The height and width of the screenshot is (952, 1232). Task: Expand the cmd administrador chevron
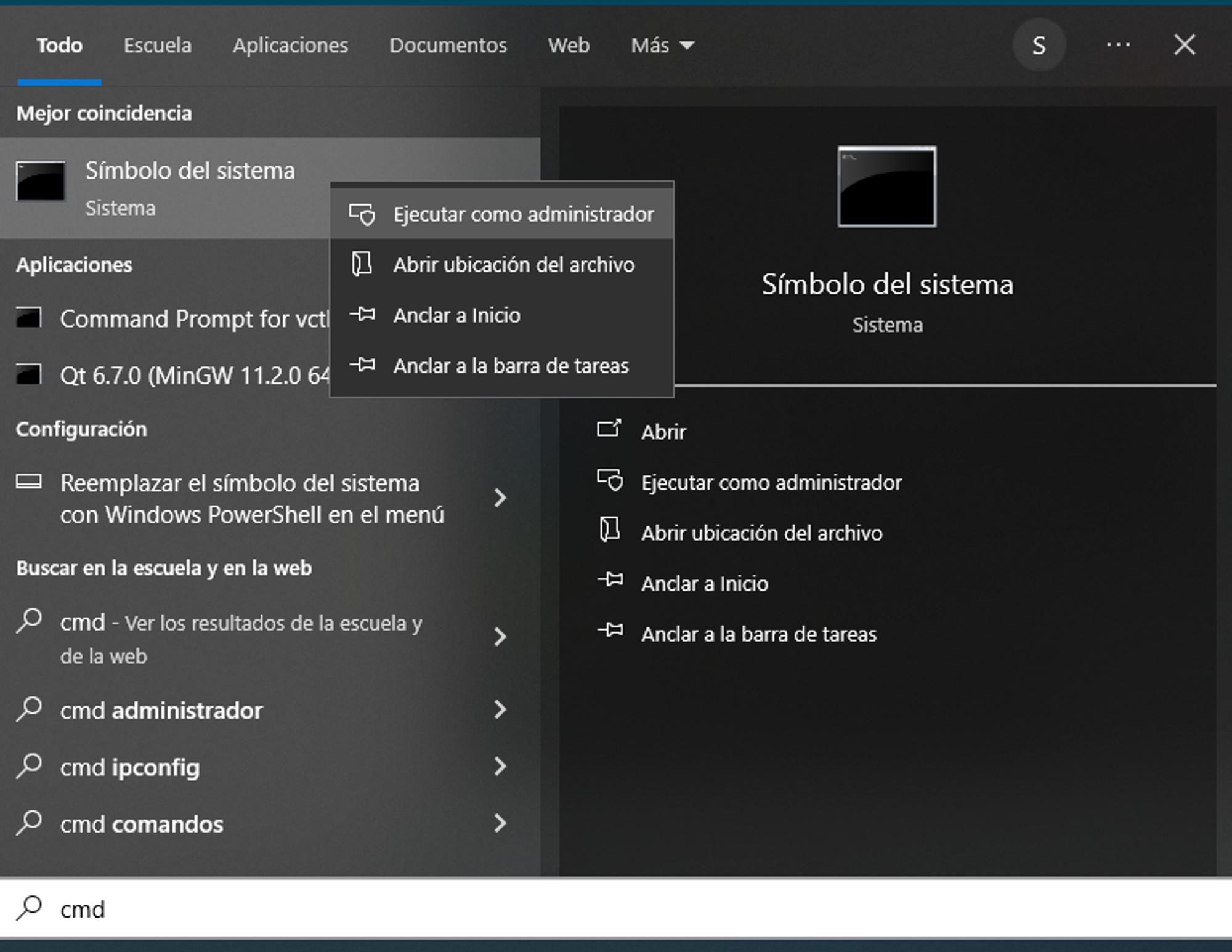pos(500,709)
